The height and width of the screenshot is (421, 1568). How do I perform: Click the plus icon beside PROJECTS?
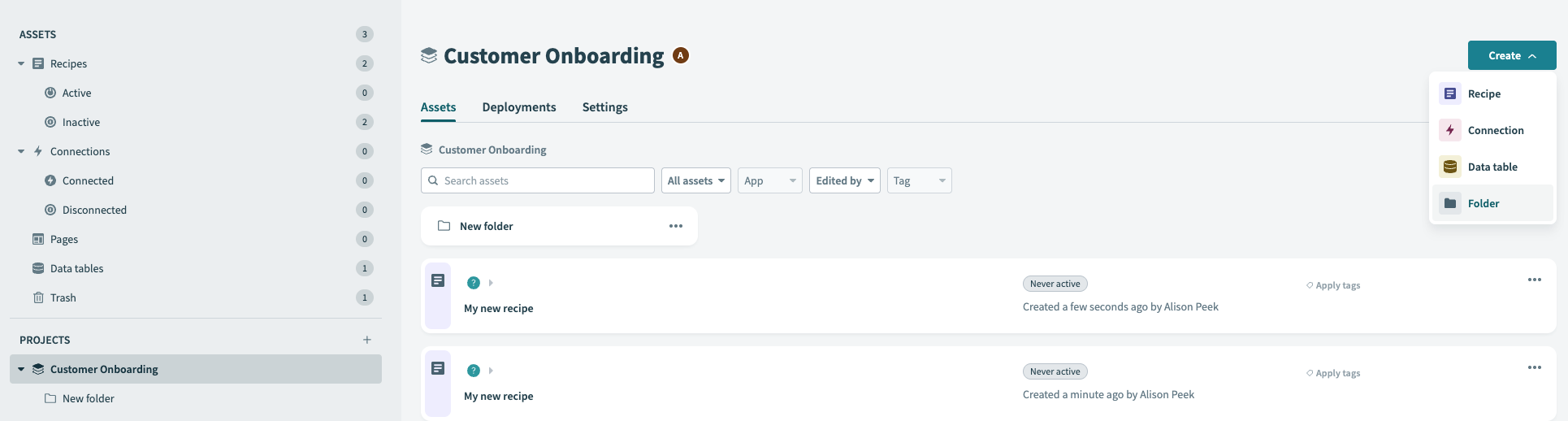[367, 340]
